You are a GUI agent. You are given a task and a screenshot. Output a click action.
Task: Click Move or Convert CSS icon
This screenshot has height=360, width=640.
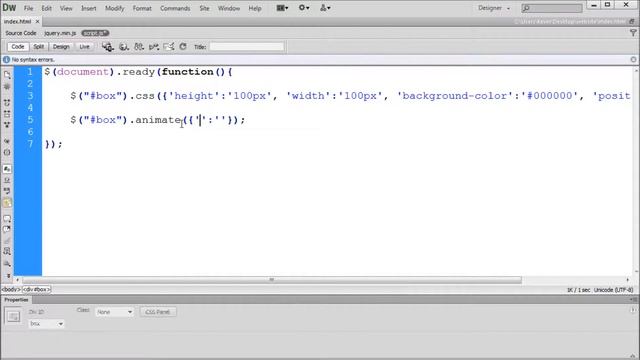point(7,264)
